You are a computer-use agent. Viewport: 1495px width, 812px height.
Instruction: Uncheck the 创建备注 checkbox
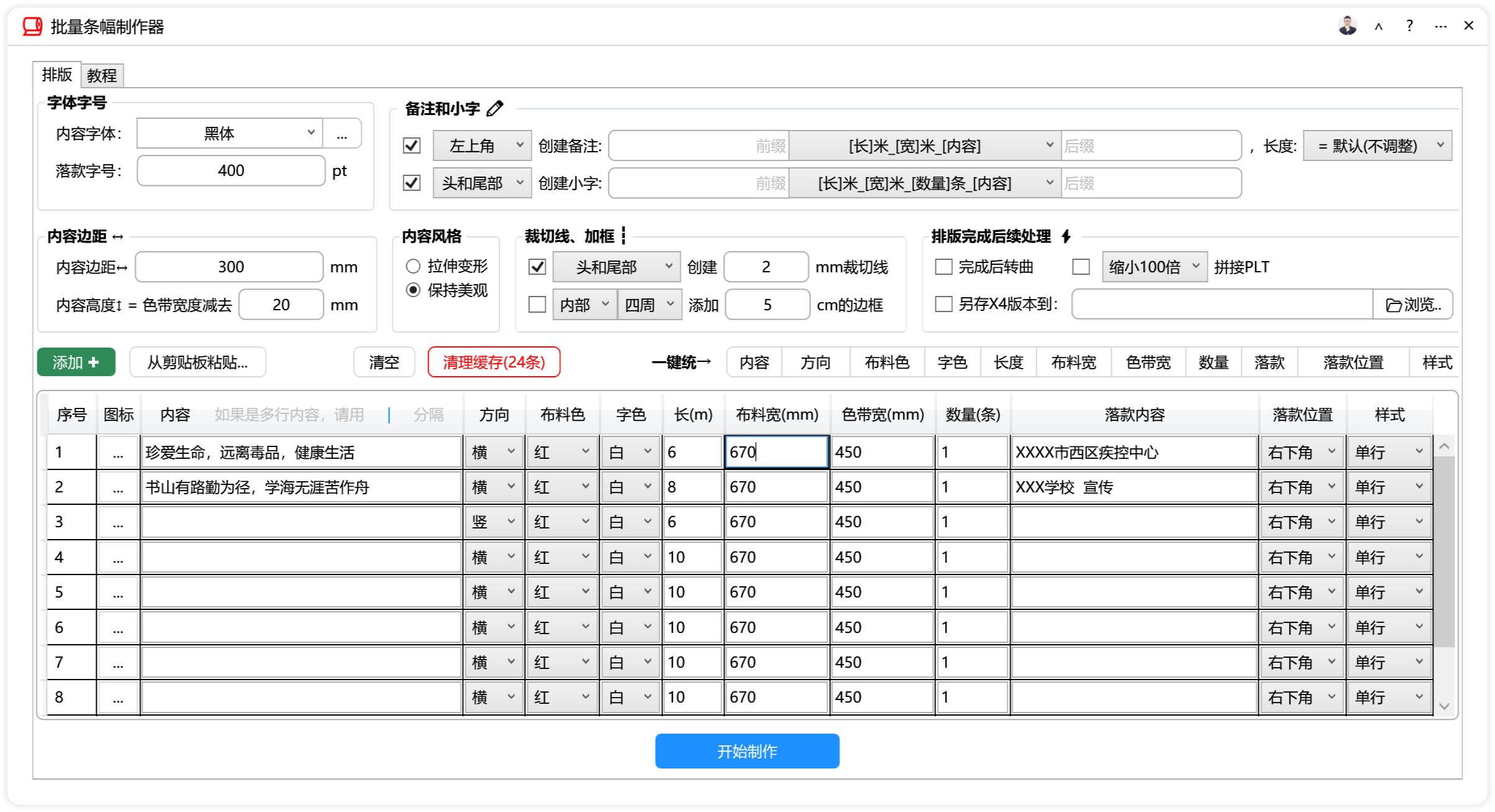click(x=411, y=145)
